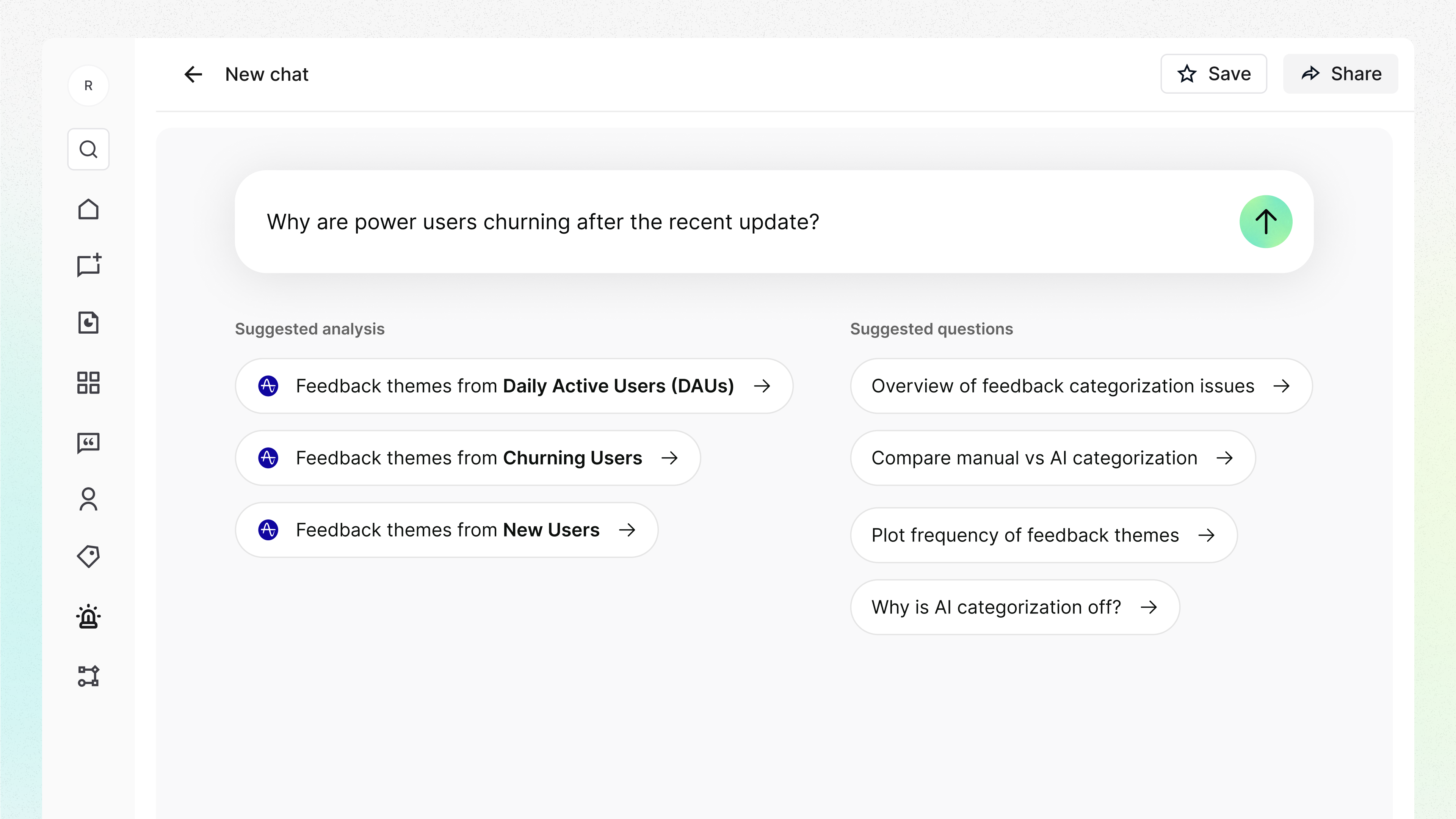Open the R profile avatar
This screenshot has width=1456, height=819.
(88, 86)
